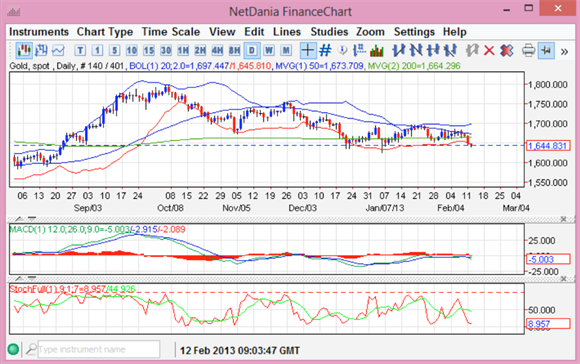Expand hidden toolbar items chevron
The width and height of the screenshot is (580, 364).
(564, 51)
